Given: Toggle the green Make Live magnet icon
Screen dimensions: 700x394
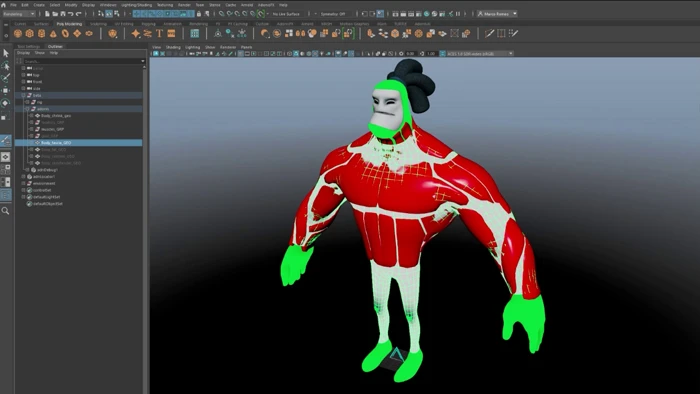Looking at the screenshot, I should coord(261,14).
